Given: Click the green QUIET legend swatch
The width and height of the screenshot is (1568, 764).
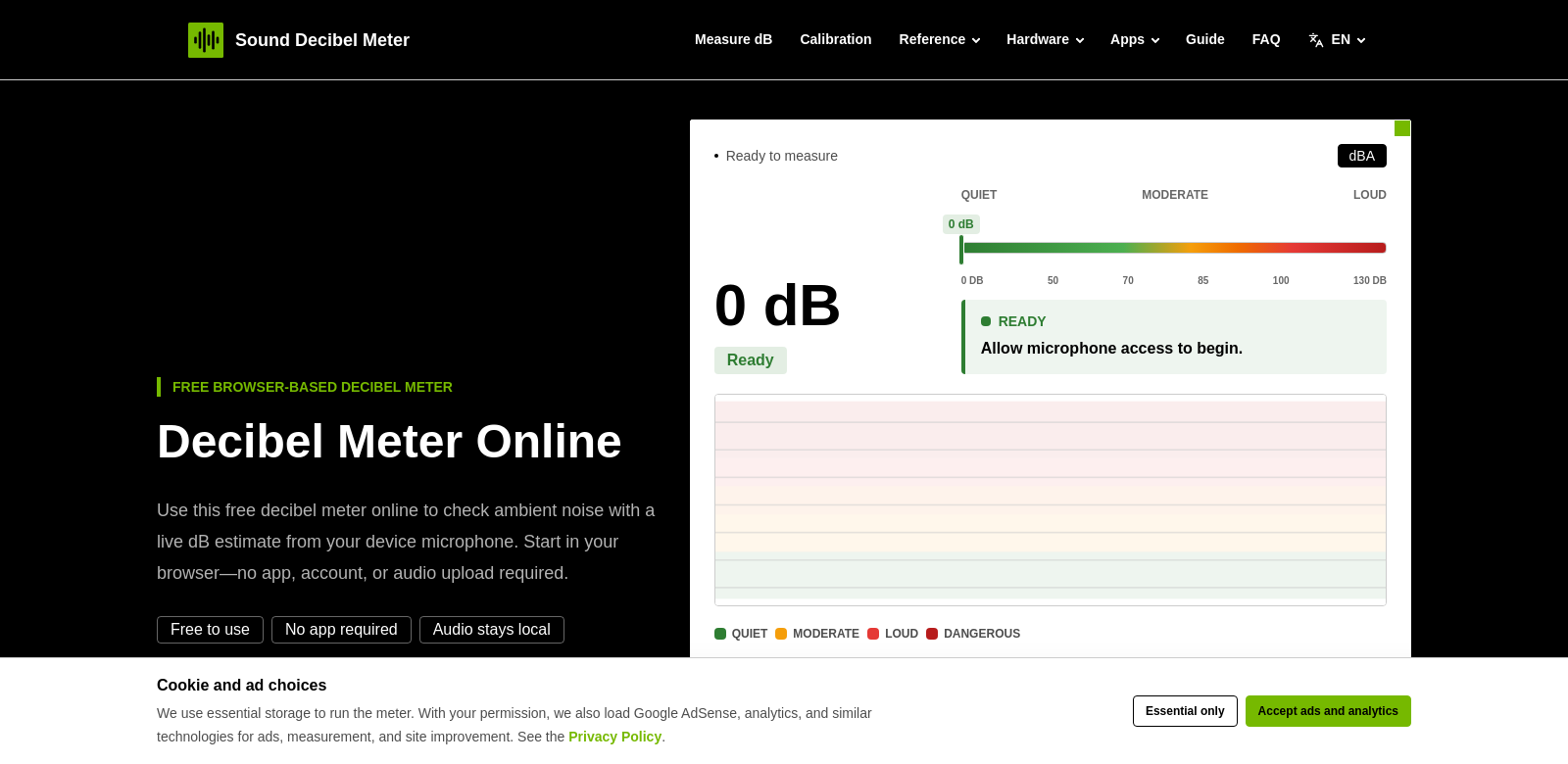Looking at the screenshot, I should (720, 634).
